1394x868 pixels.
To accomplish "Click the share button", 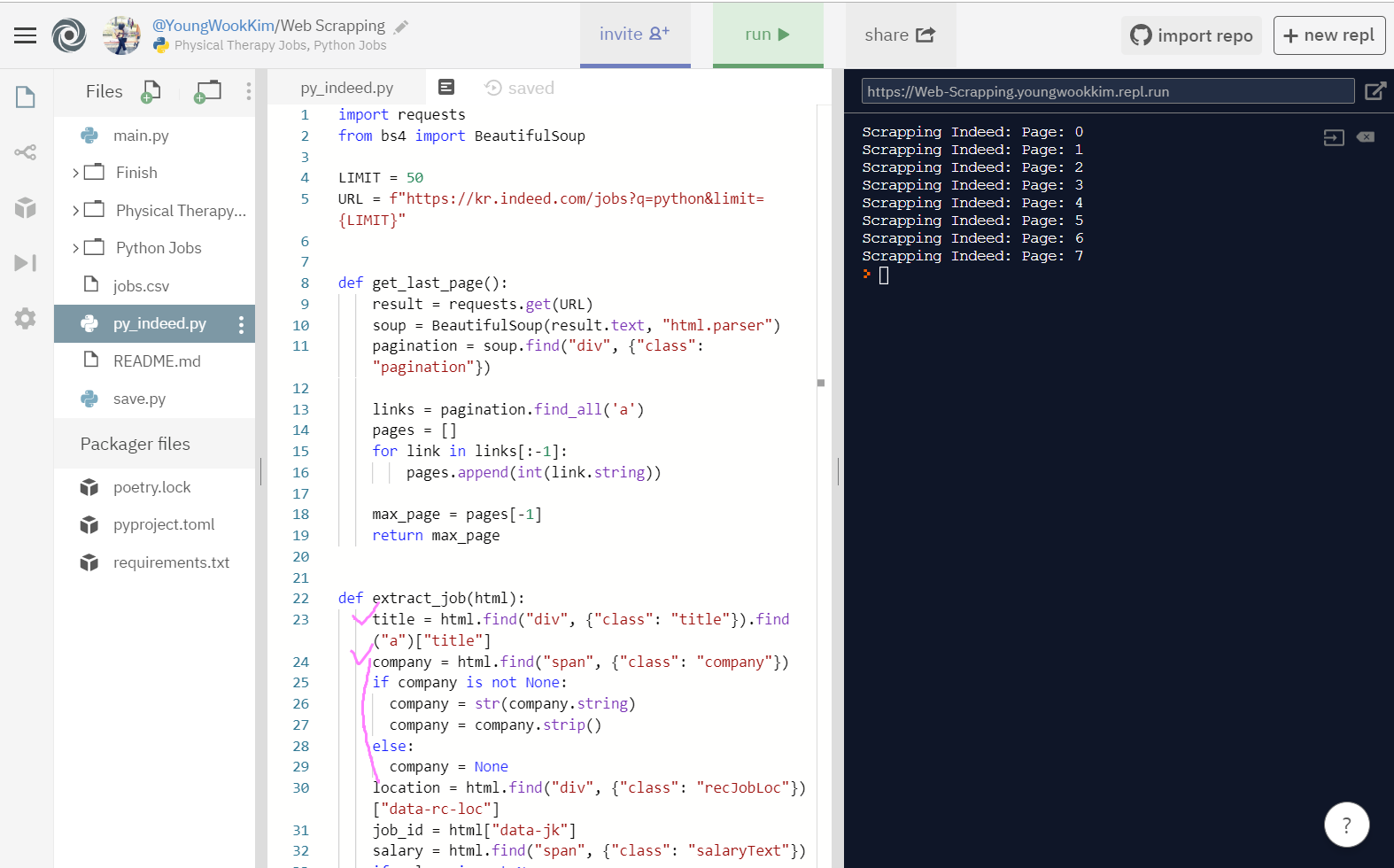I will (901, 35).
